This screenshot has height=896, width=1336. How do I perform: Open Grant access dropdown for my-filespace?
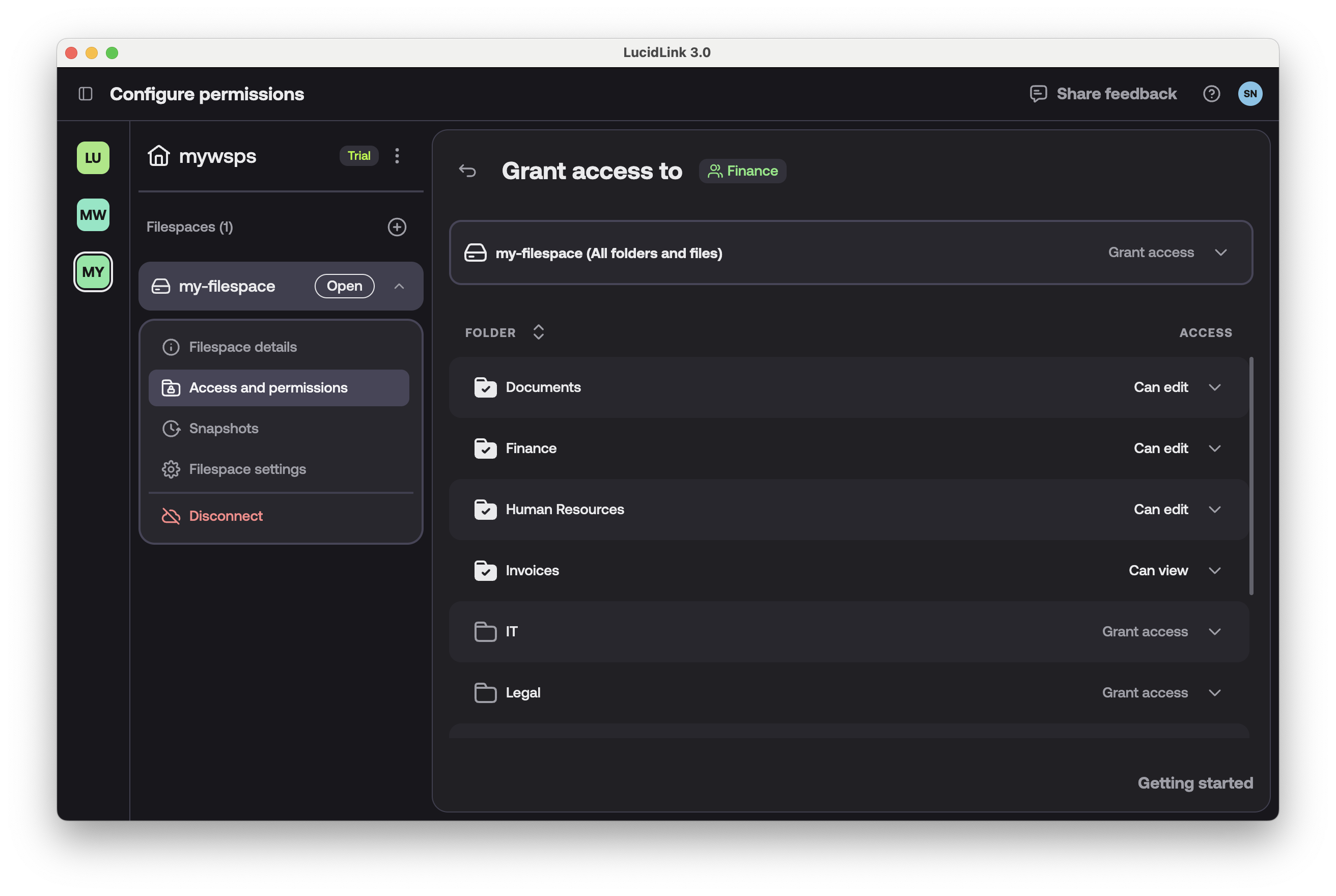coord(1220,253)
